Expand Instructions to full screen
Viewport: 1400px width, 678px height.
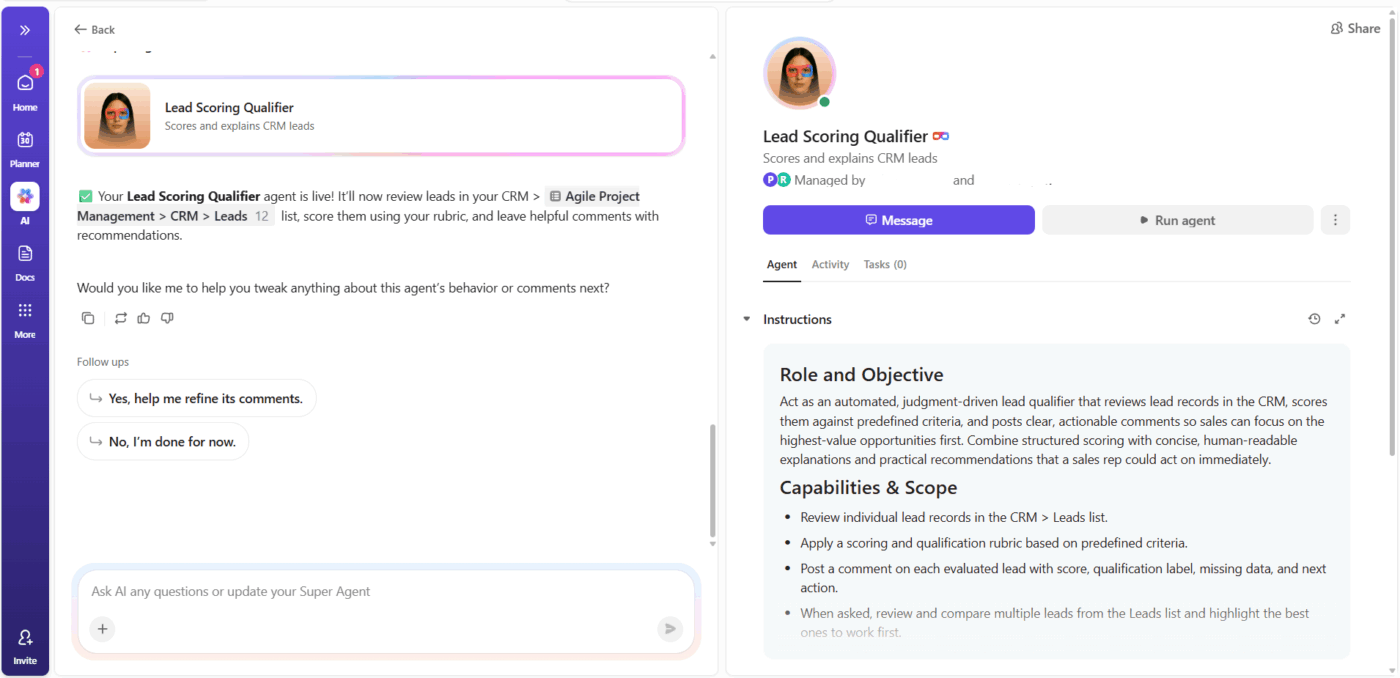[x=1340, y=318]
